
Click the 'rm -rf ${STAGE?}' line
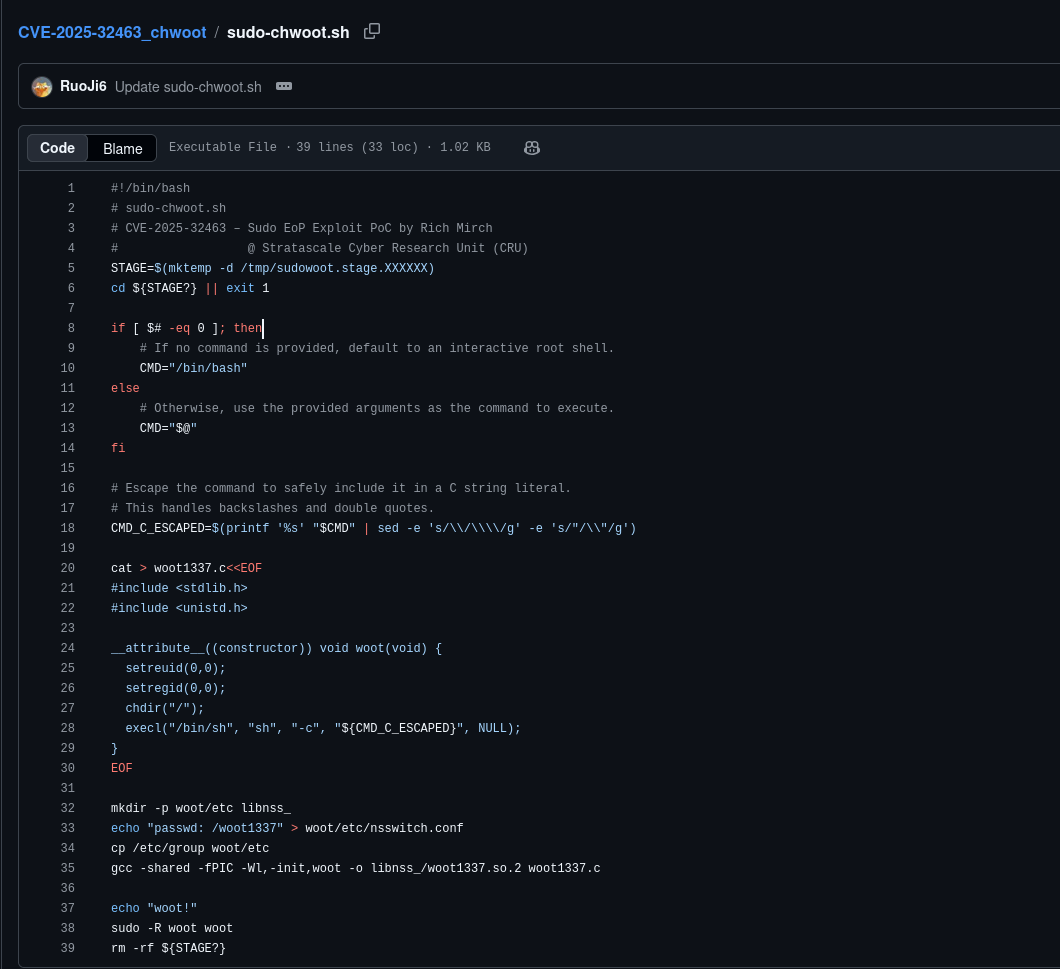(168, 948)
